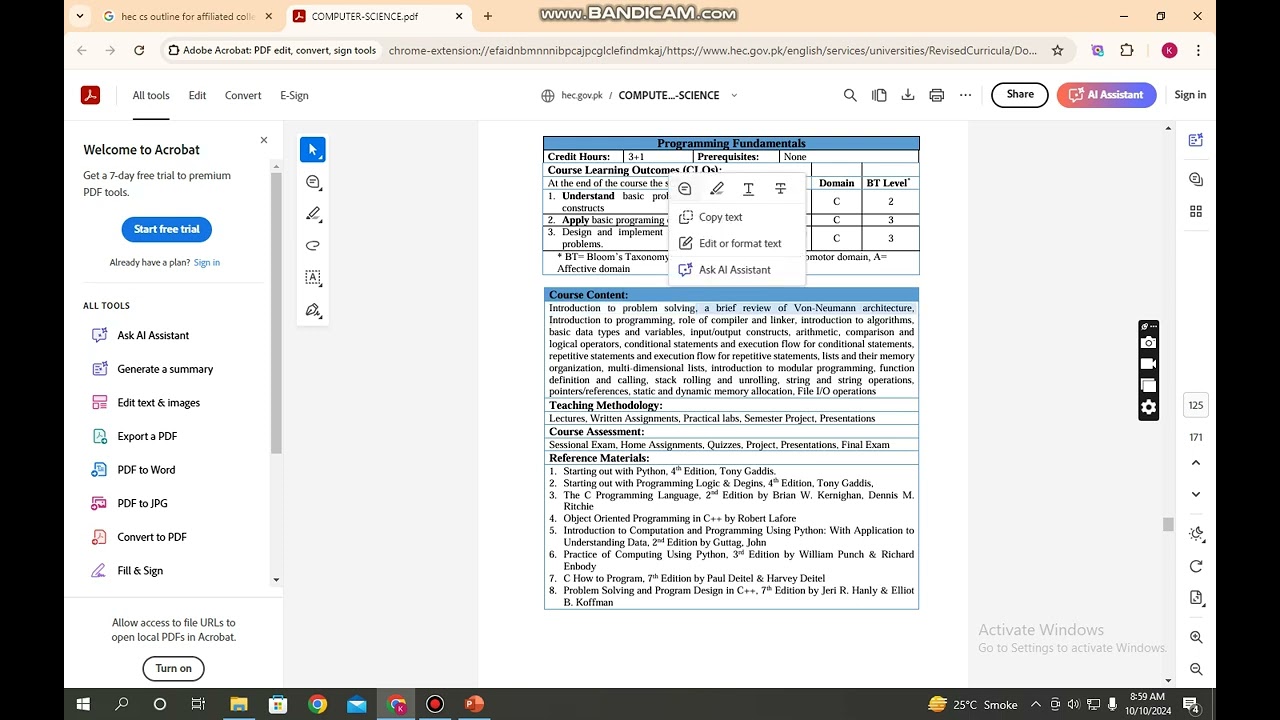Select the text box AI tool
This screenshot has height=720, width=1280.
[313, 278]
